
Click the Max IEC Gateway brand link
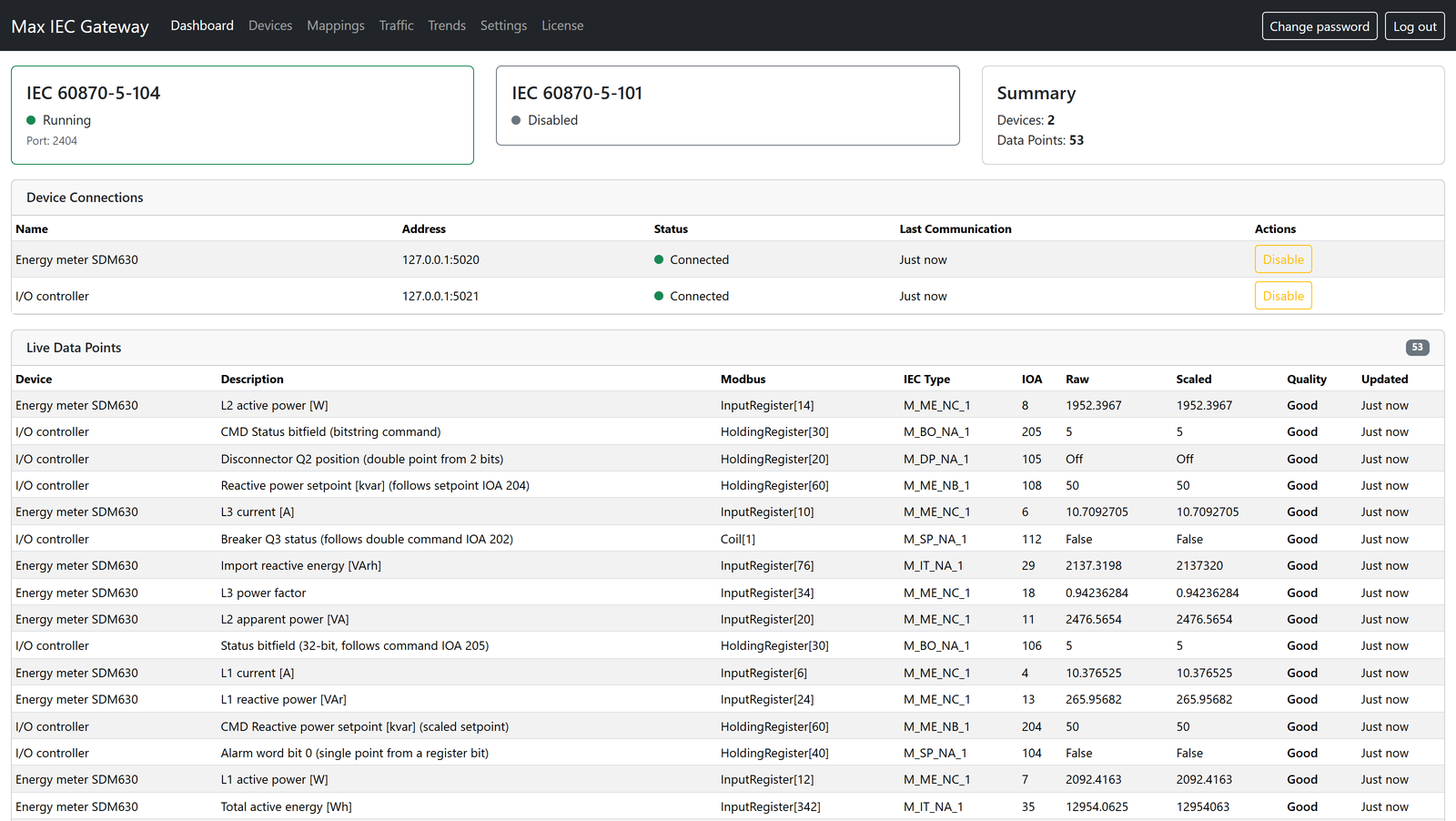pyautogui.click(x=80, y=26)
